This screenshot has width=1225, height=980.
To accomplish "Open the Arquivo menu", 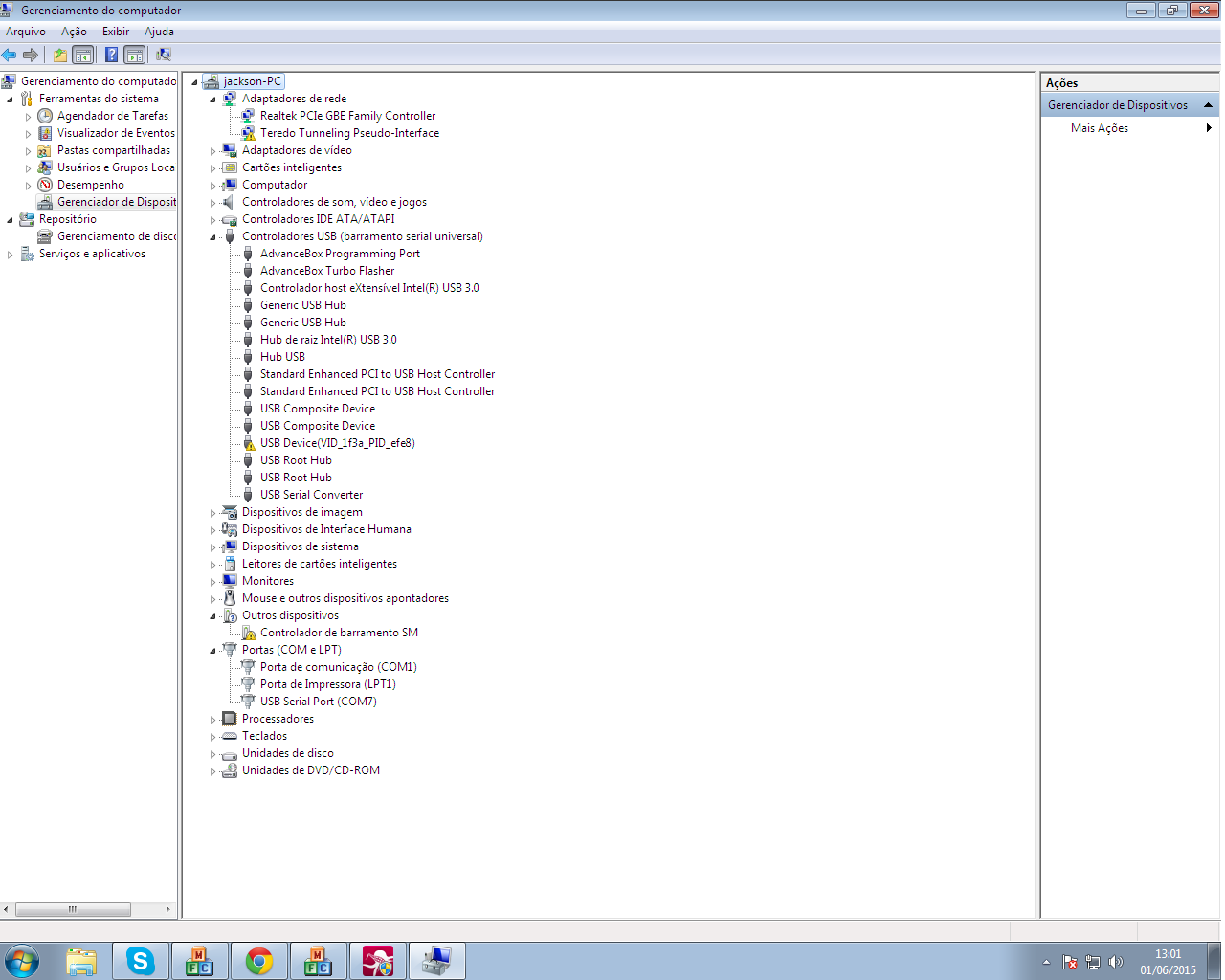I will [x=26, y=32].
